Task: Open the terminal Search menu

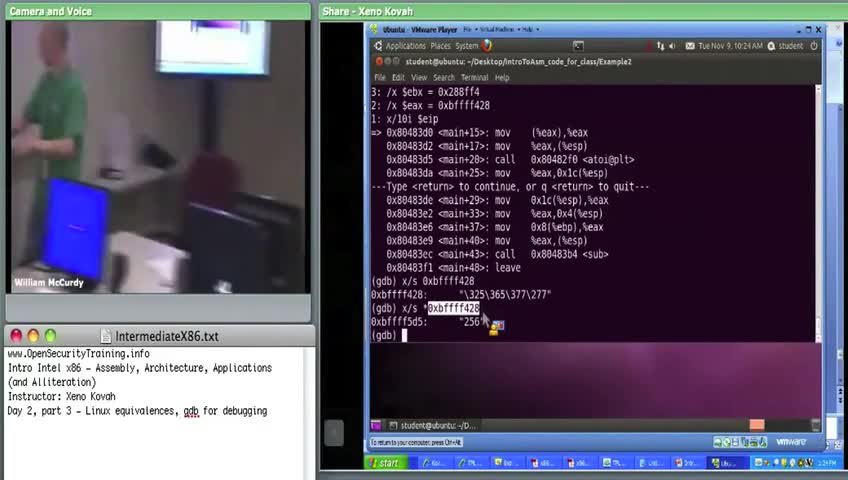Action: [443, 78]
